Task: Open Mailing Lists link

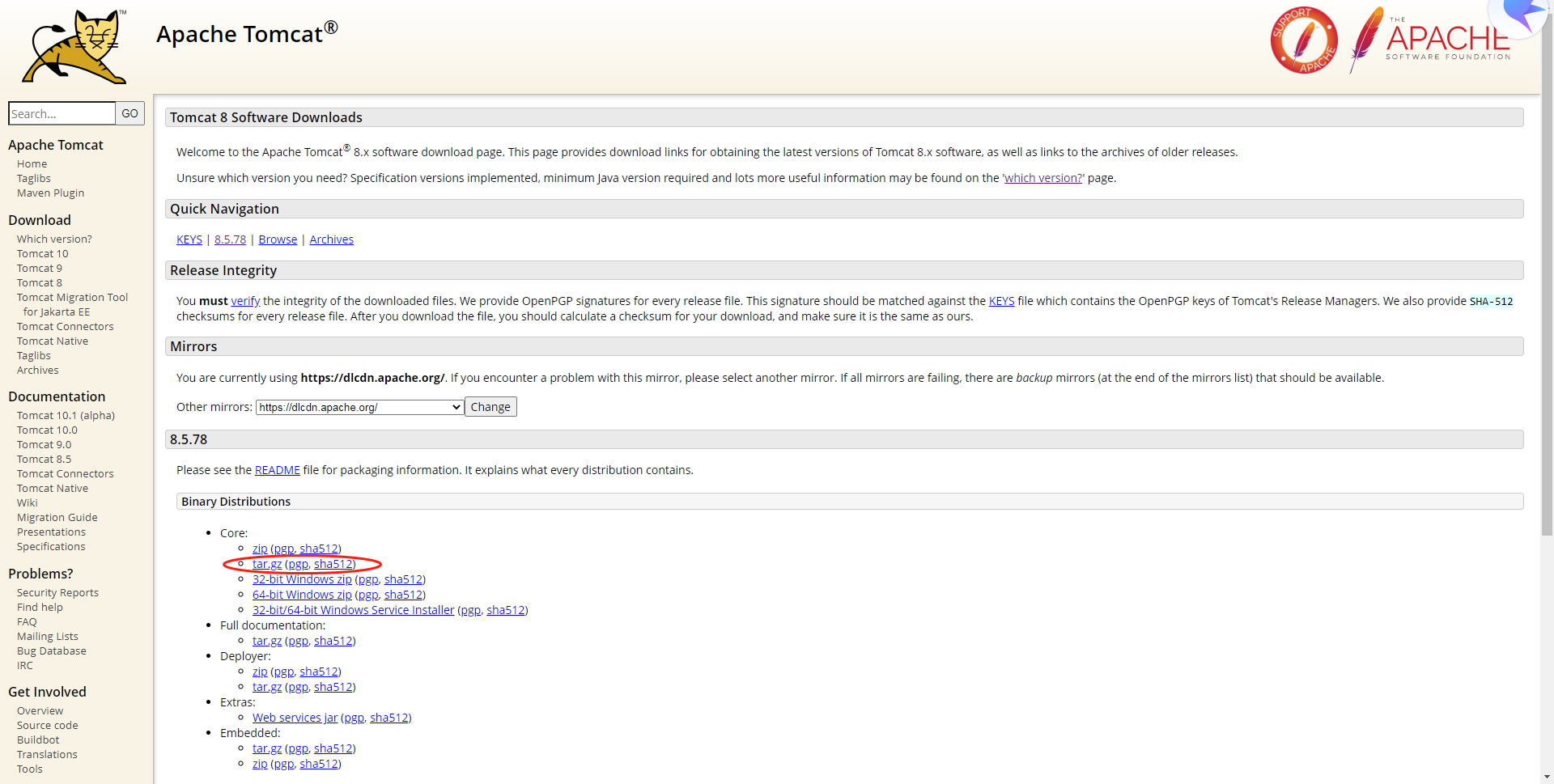Action: 47,637
